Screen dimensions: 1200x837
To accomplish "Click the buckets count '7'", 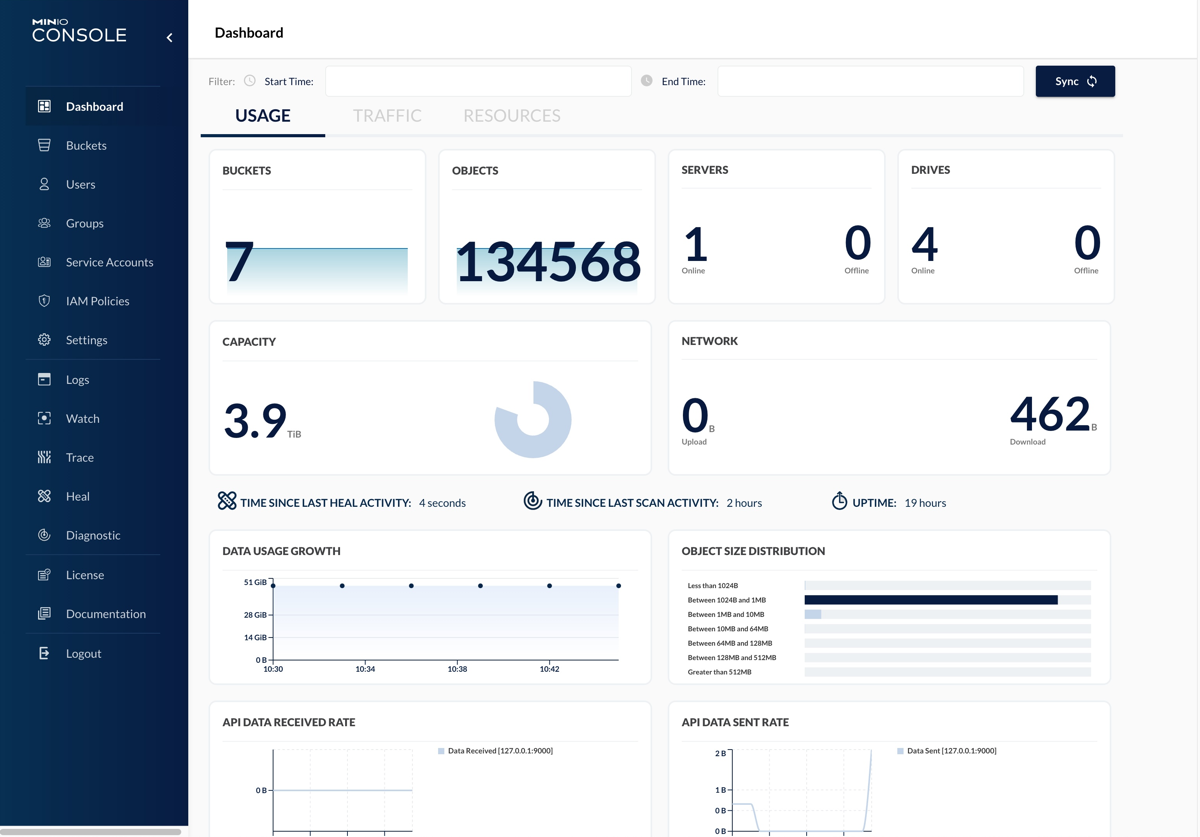I will click(x=240, y=262).
